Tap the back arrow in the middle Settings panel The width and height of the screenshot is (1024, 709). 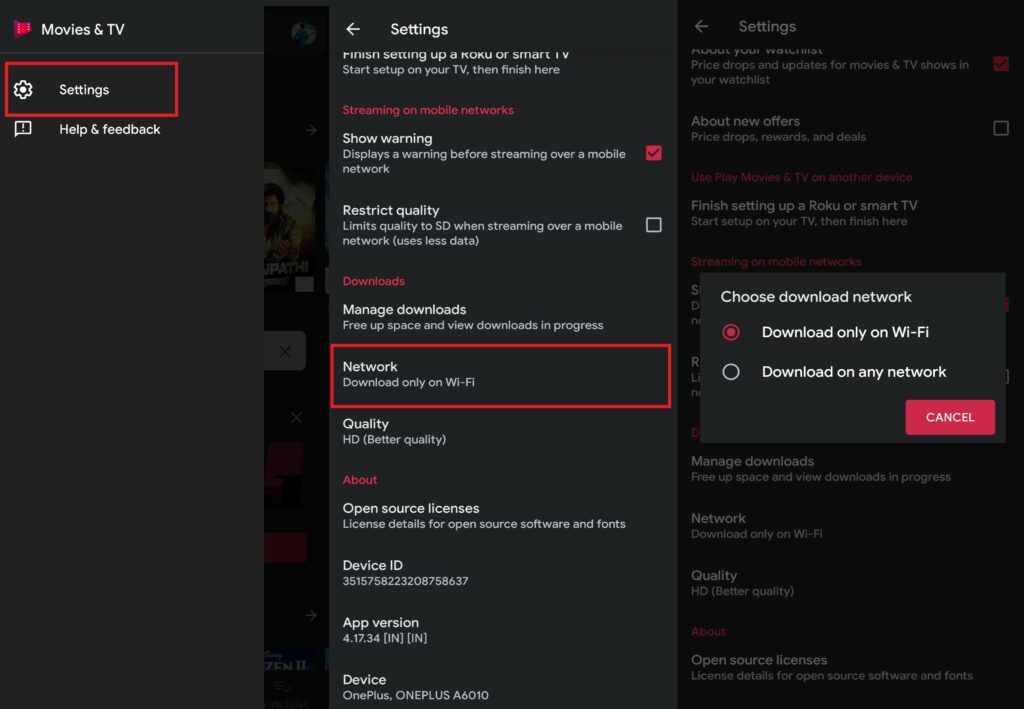[353, 29]
